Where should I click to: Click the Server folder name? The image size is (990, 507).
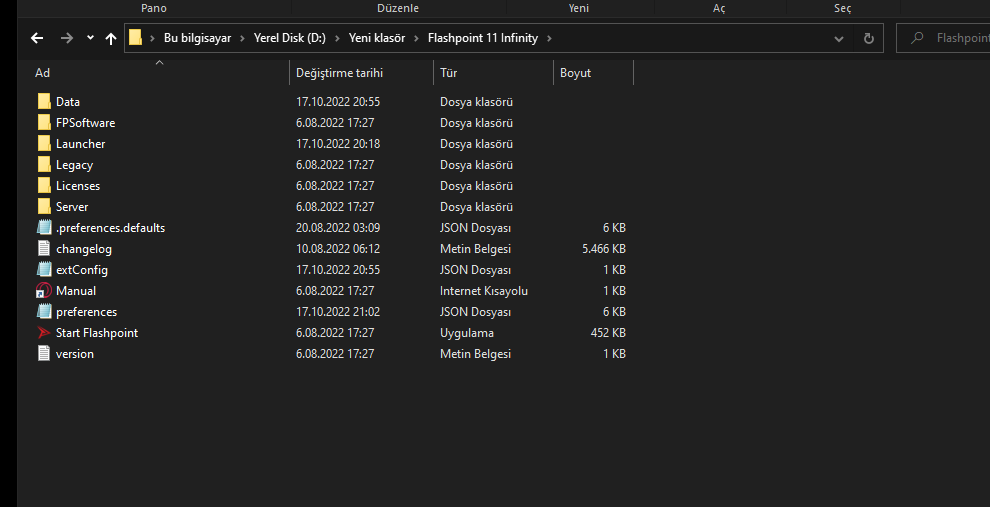[72, 206]
